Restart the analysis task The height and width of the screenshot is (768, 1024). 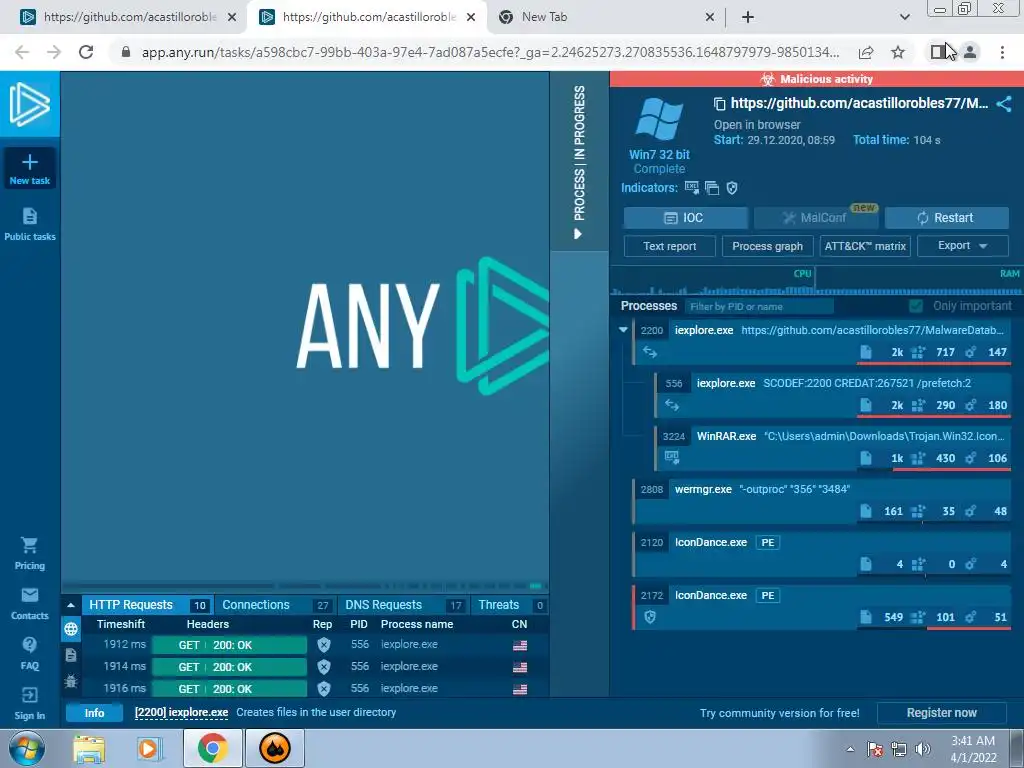(946, 217)
